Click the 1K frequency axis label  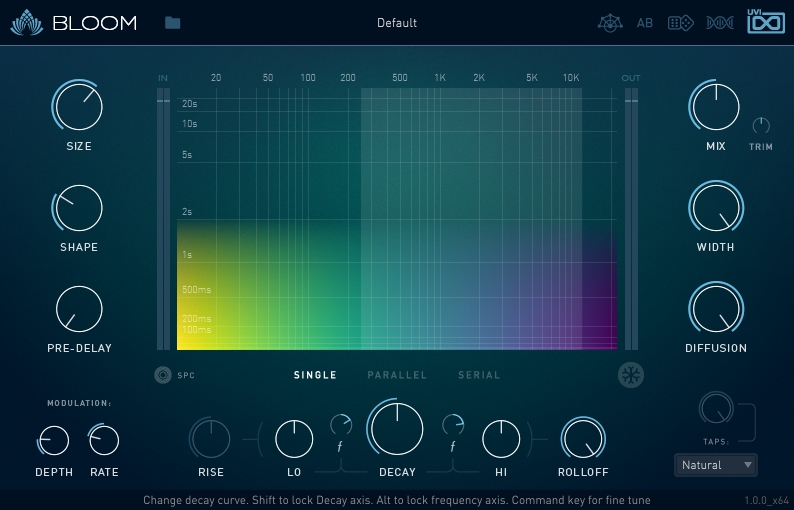(440, 77)
